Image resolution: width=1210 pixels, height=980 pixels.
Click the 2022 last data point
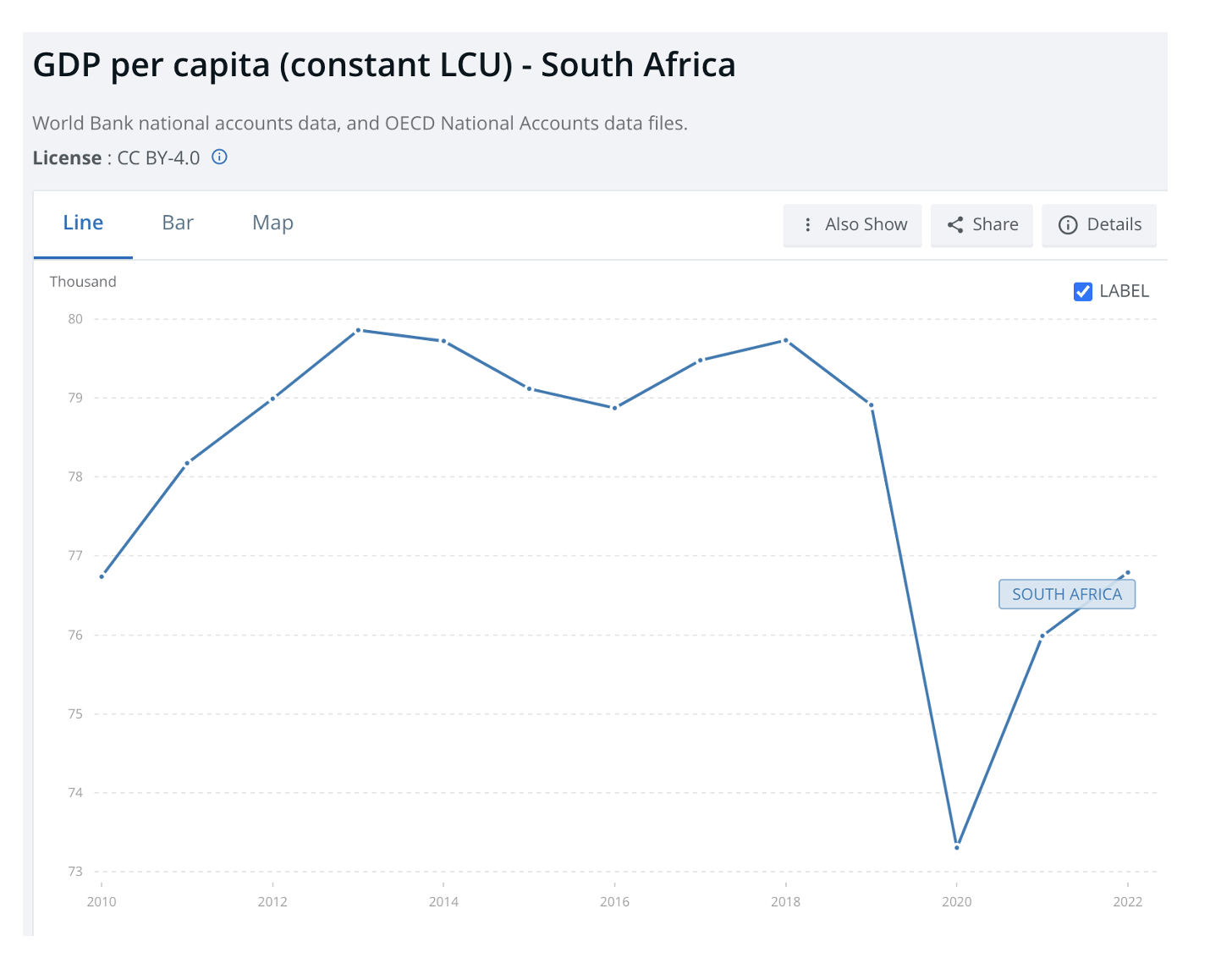[1128, 573]
